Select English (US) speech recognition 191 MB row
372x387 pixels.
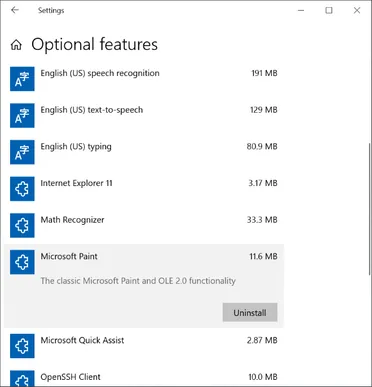pos(144,79)
